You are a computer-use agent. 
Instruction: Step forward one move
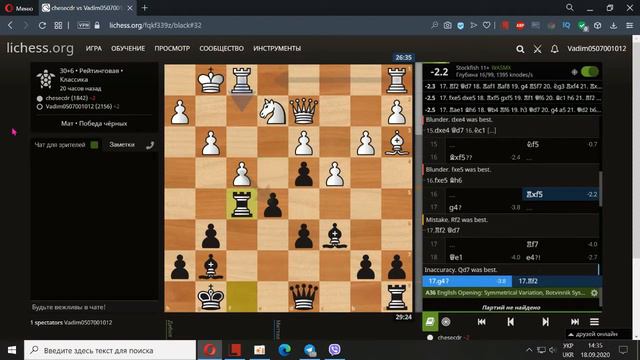click(545, 322)
